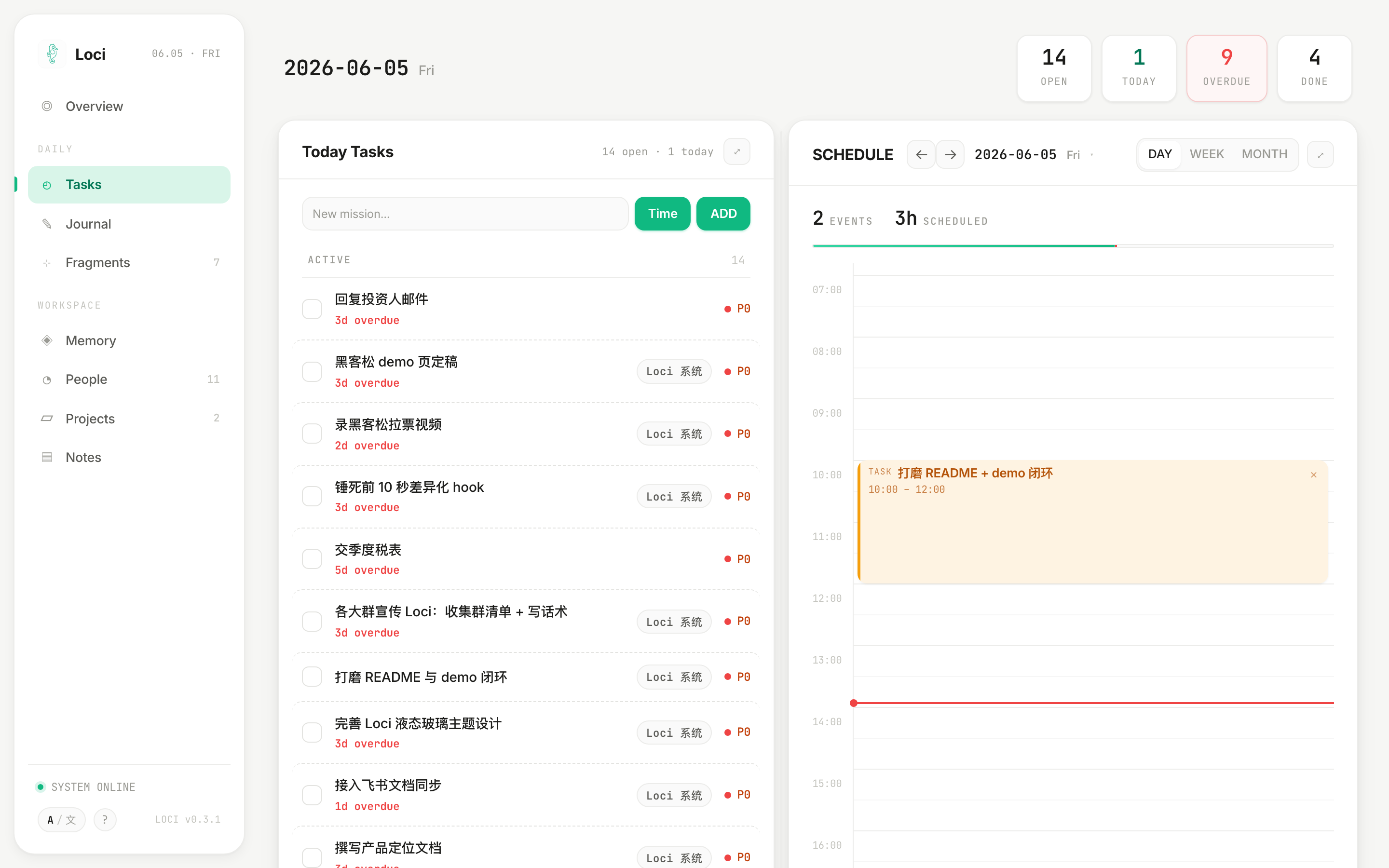Screen dimensions: 1389x868
Task: Remove the 打磨 README scheduled event
Action: (x=1314, y=475)
